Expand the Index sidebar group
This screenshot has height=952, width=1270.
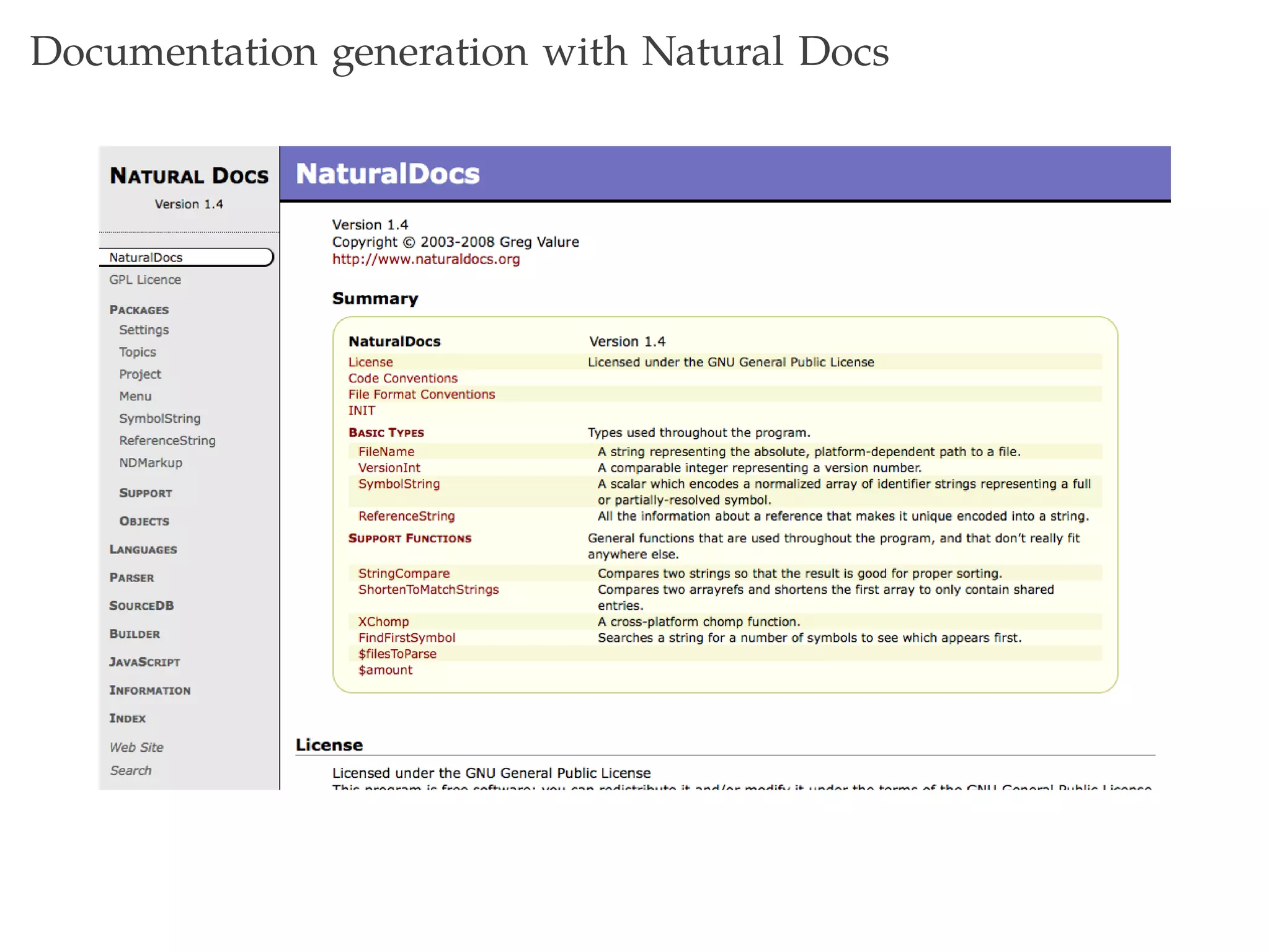127,718
